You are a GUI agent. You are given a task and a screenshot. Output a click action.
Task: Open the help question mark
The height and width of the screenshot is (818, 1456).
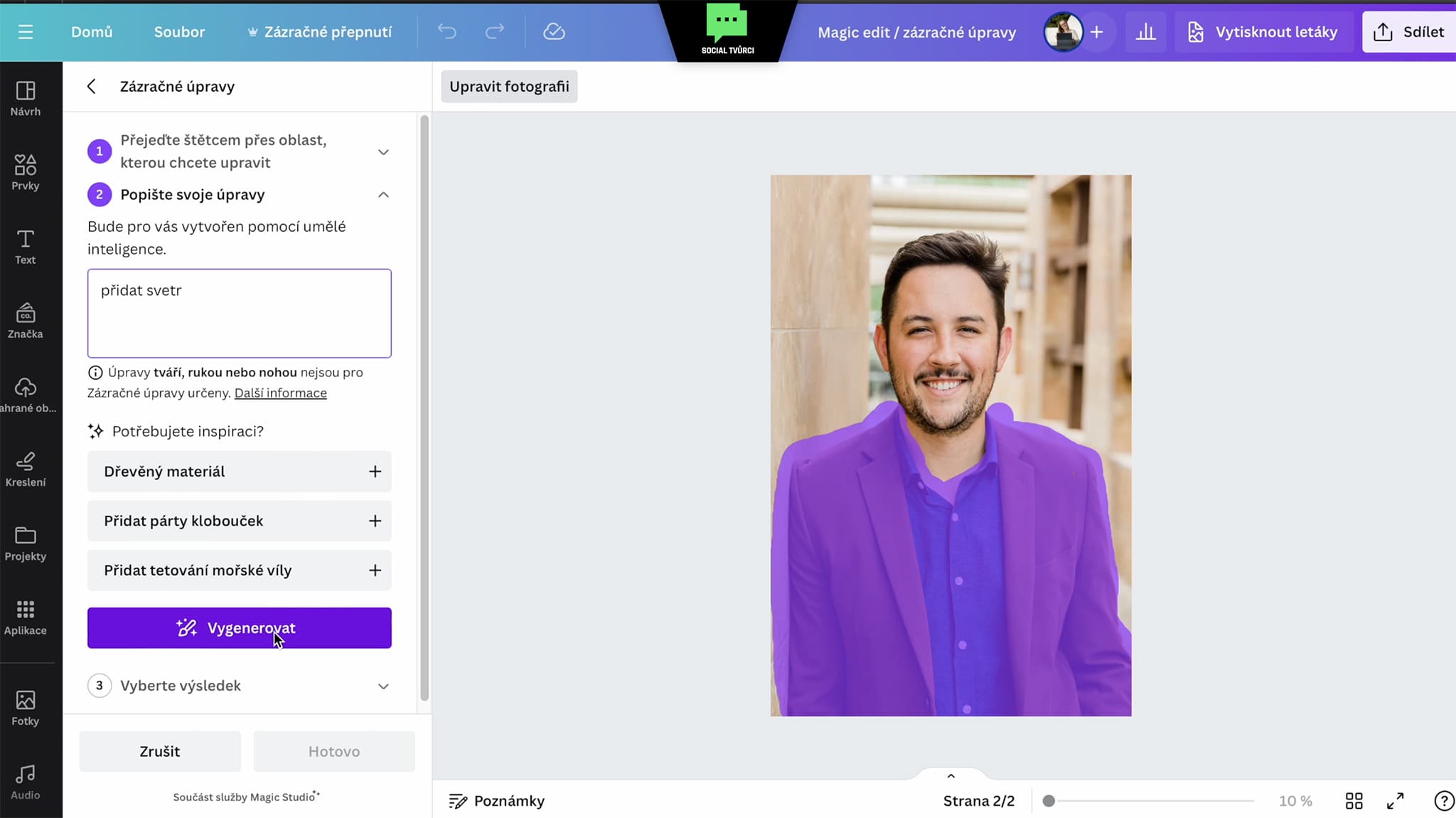click(1443, 801)
